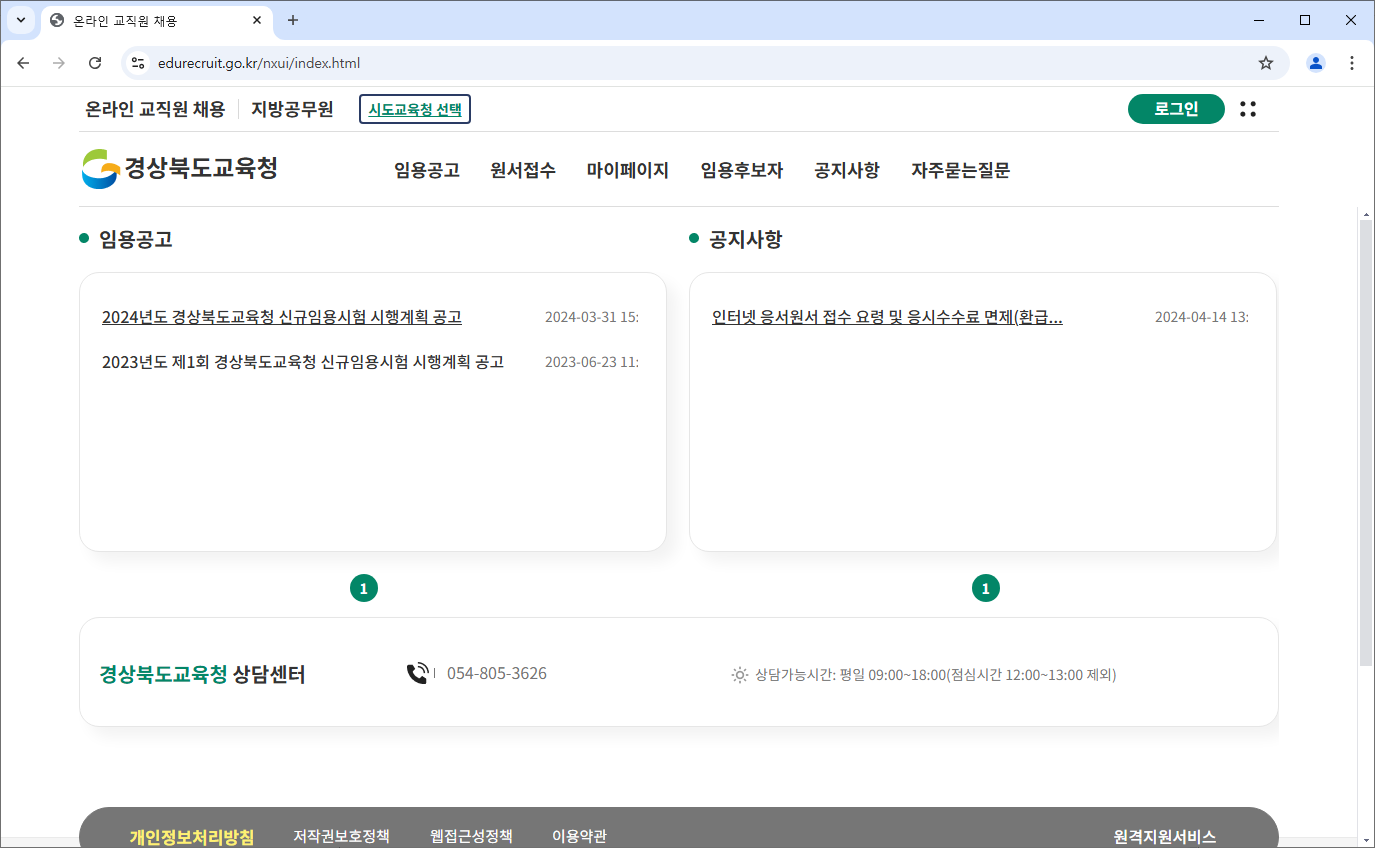Bookmark this page with the star icon
This screenshot has height=848, width=1375.
point(1266,63)
